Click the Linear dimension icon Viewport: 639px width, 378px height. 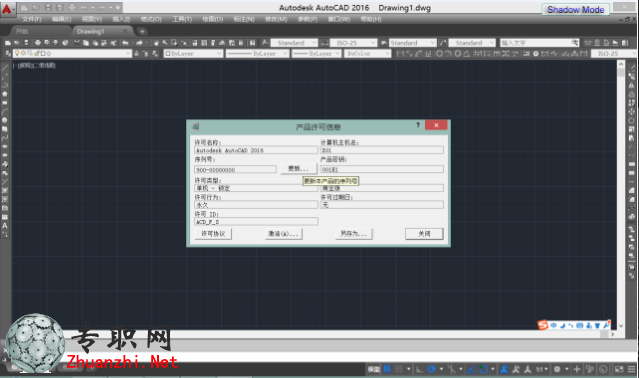point(400,53)
